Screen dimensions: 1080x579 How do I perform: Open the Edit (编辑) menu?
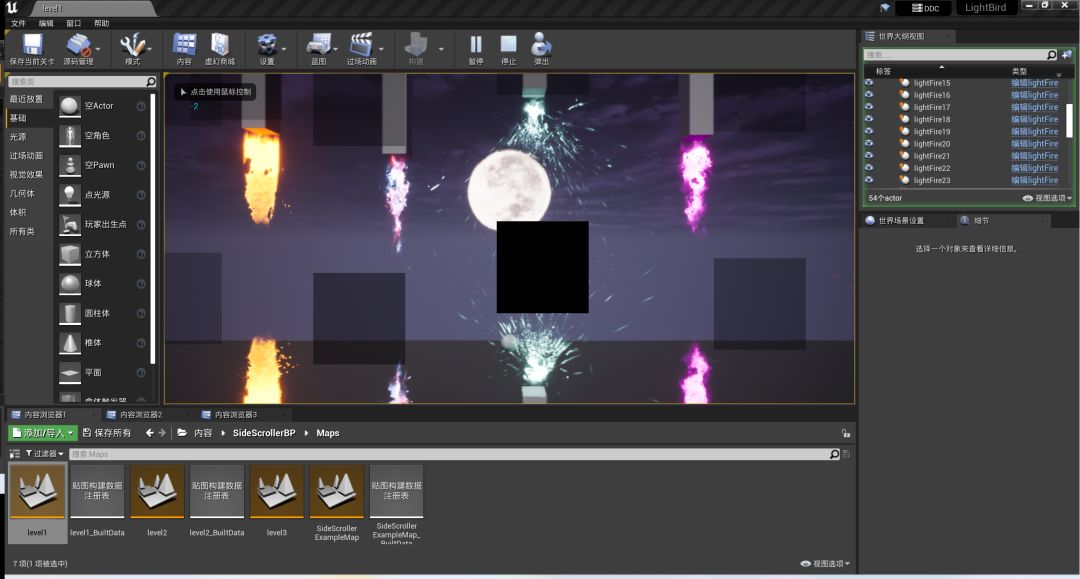[x=47, y=23]
